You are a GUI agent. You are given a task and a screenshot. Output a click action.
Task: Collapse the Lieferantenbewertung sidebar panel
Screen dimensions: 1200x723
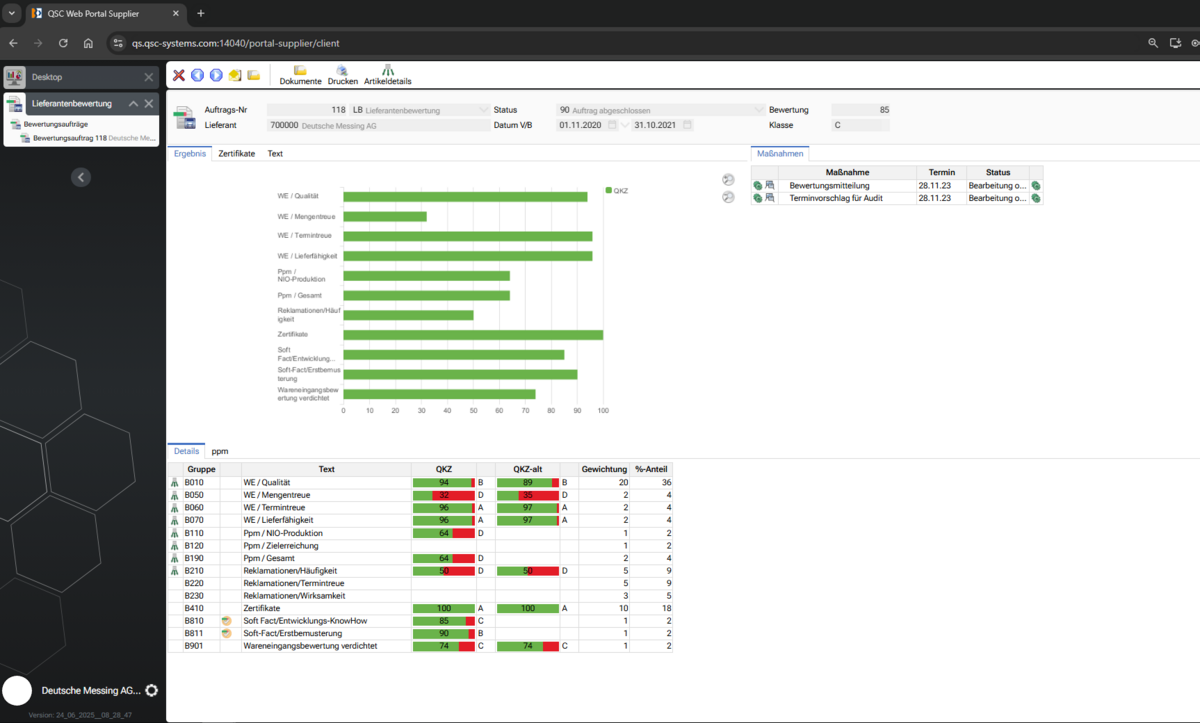[133, 104]
